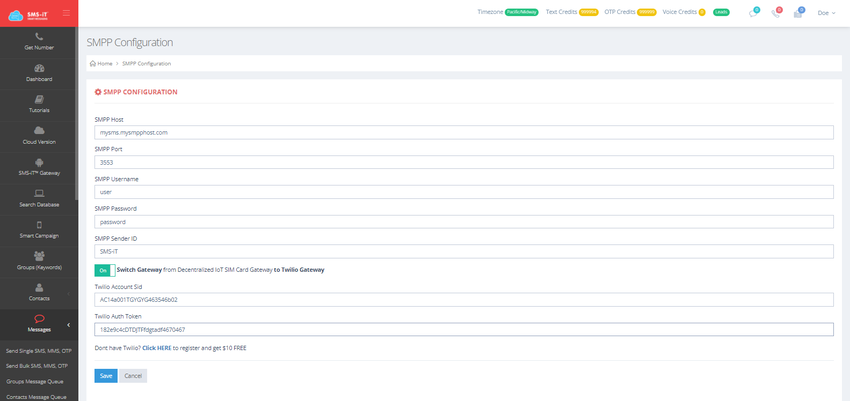The height and width of the screenshot is (401, 850).
Task: Click the SMPP Host input field
Action: pyautogui.click(x=463, y=132)
